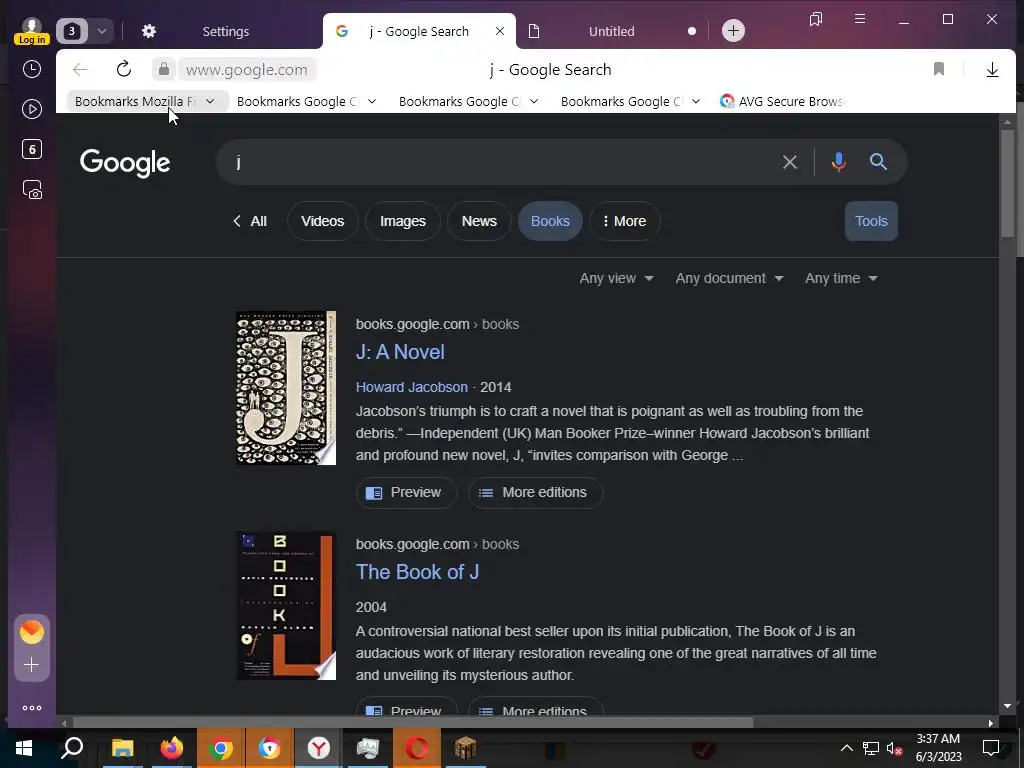This screenshot has height=768, width=1024.
Task: Click the vertical scrollbar thumb
Action: click(x=1007, y=183)
